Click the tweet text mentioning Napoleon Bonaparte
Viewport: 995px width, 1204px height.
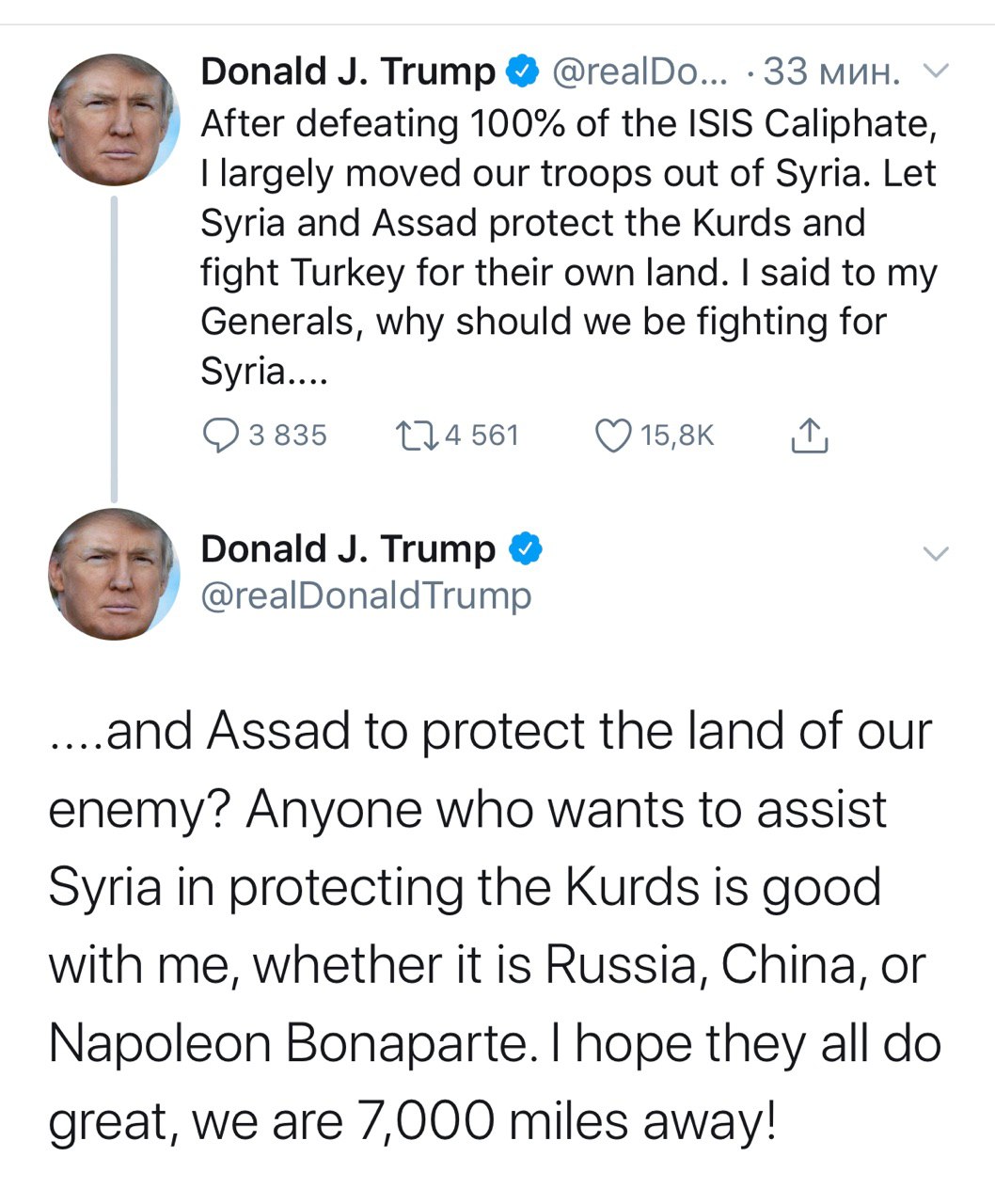[x=494, y=927]
